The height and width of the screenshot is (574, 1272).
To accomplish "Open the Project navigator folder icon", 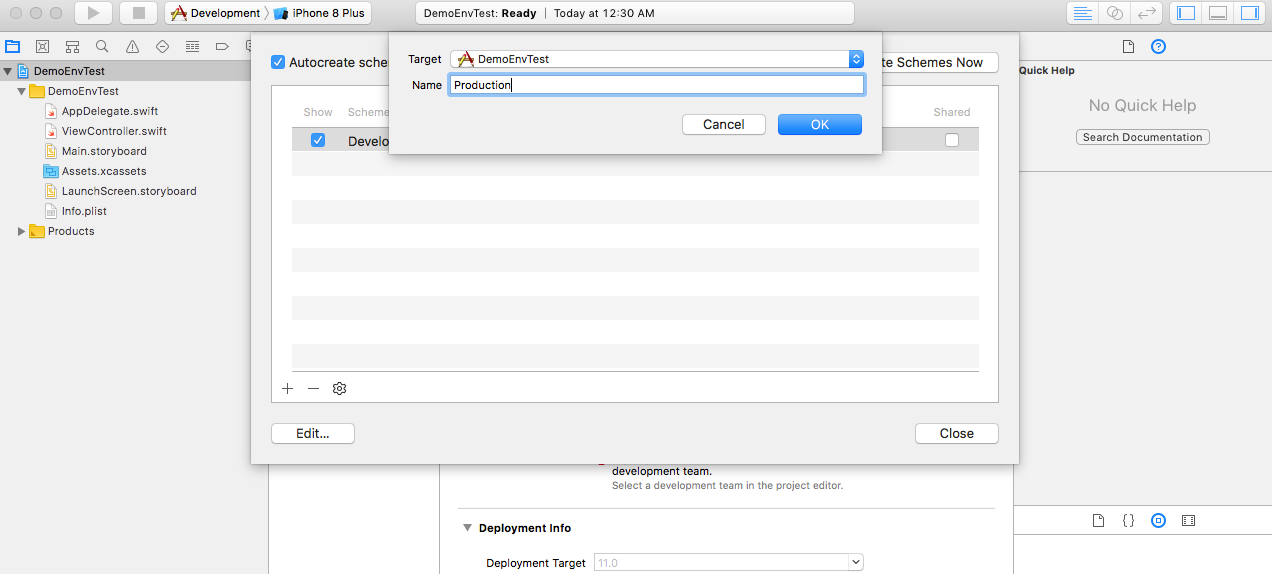I will [13, 46].
